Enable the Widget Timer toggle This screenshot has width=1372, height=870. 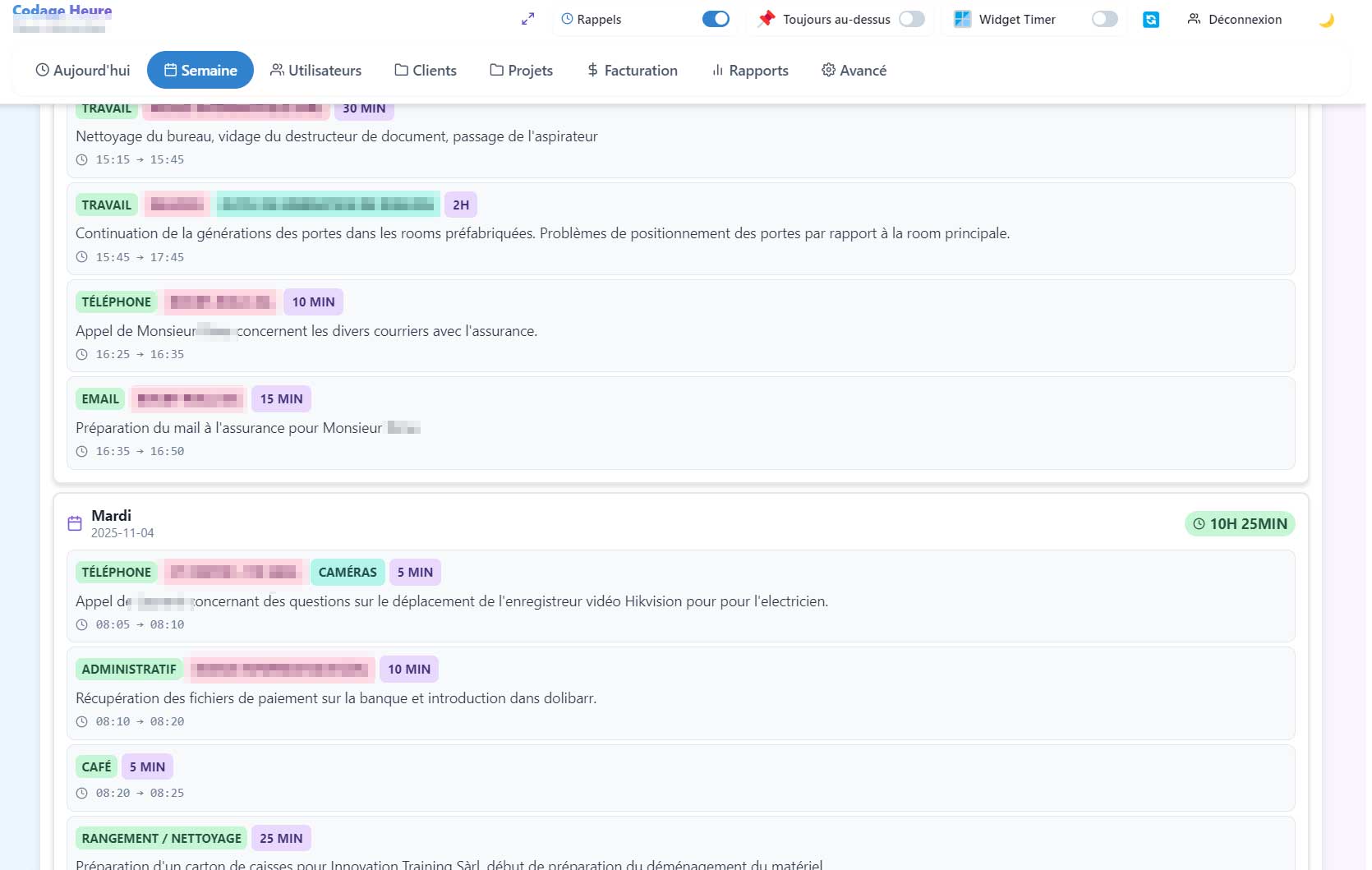pos(1104,18)
